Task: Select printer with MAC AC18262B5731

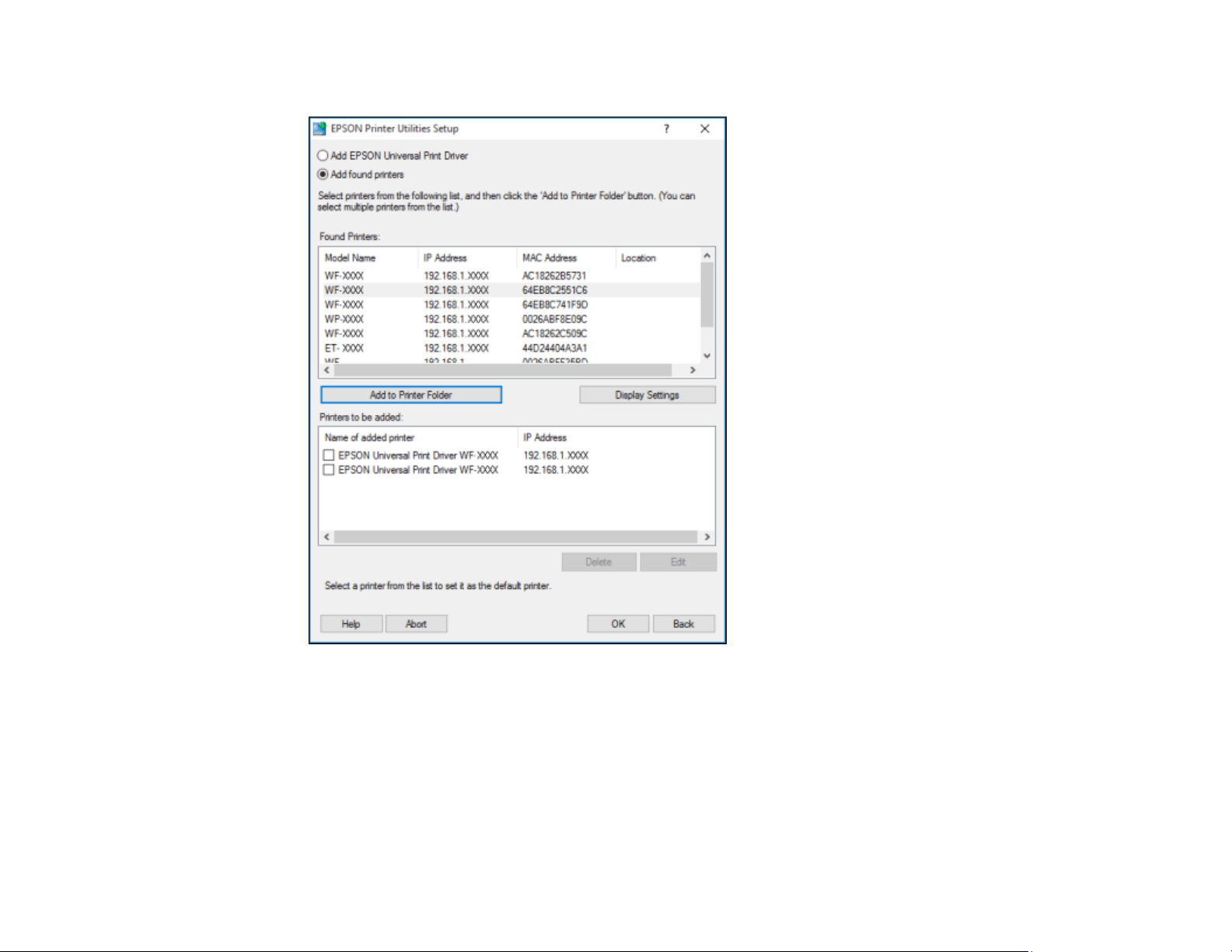Action: (510, 276)
